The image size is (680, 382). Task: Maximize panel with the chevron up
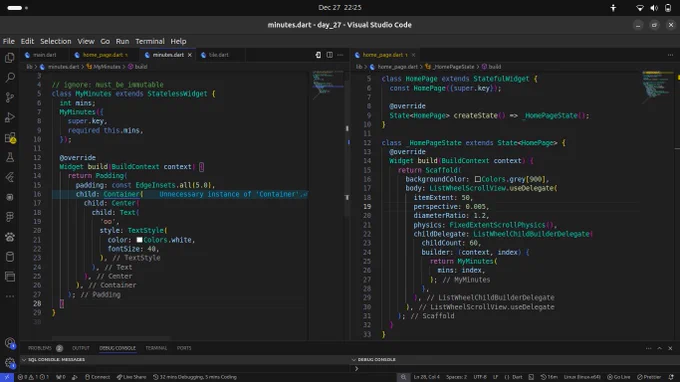coord(660,348)
